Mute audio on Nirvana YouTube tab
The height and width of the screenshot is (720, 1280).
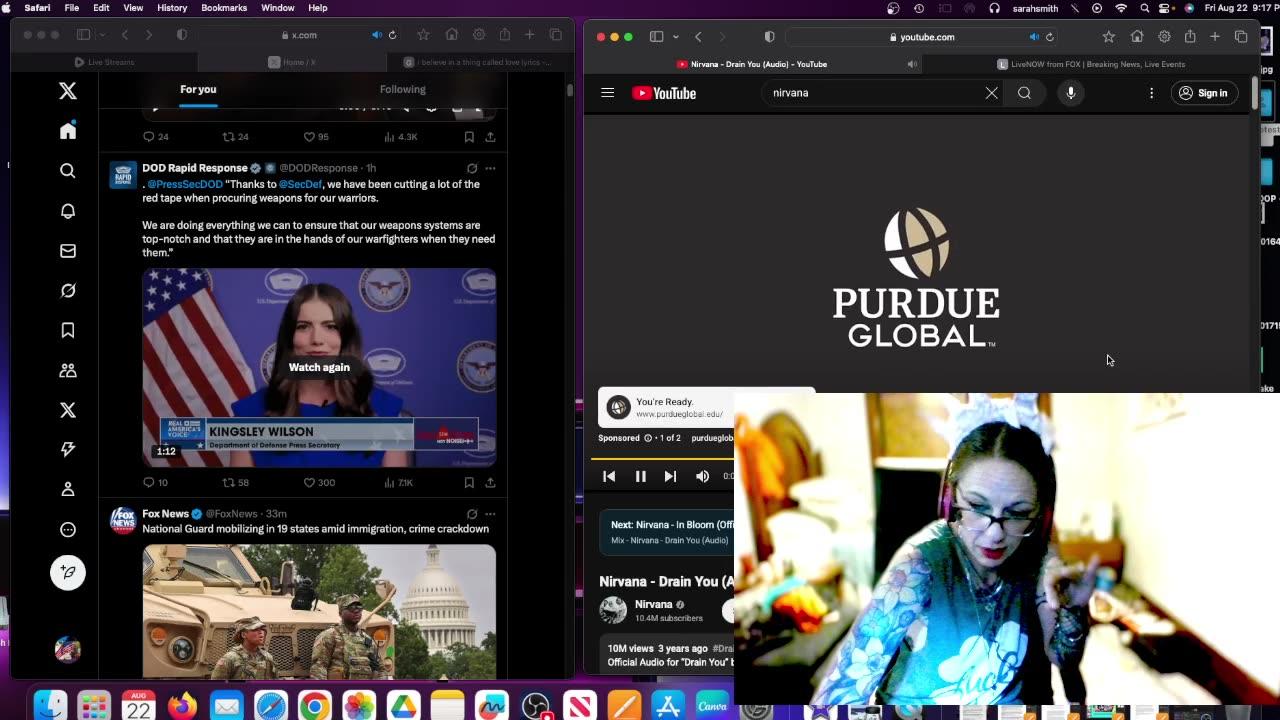pos(911,64)
